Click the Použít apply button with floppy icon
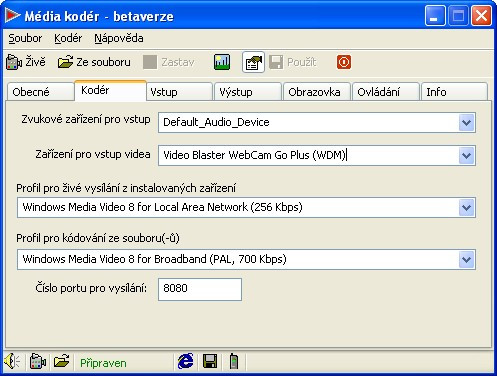The image size is (497, 376). tap(293, 62)
